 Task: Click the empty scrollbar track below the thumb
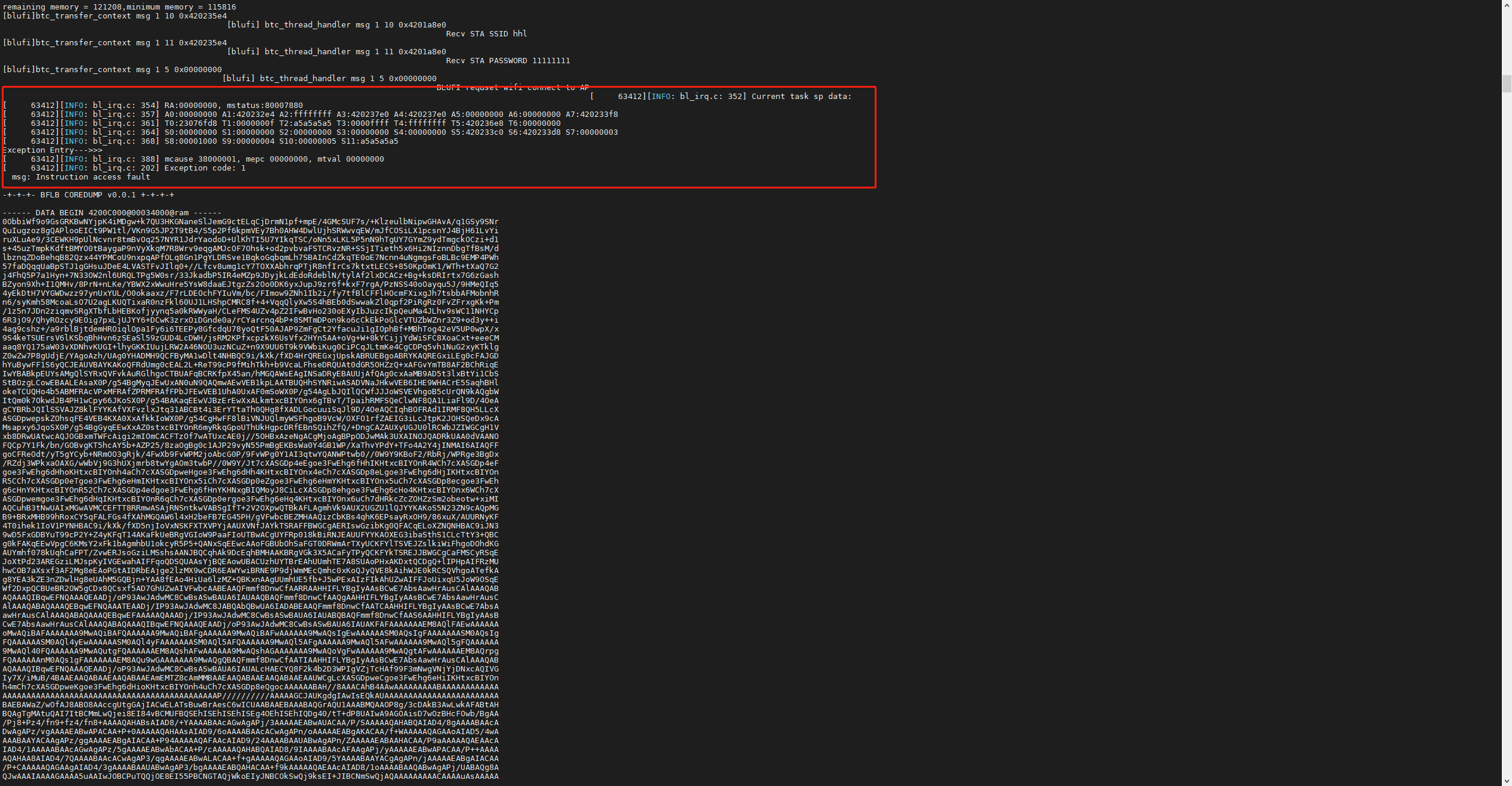1507,417
